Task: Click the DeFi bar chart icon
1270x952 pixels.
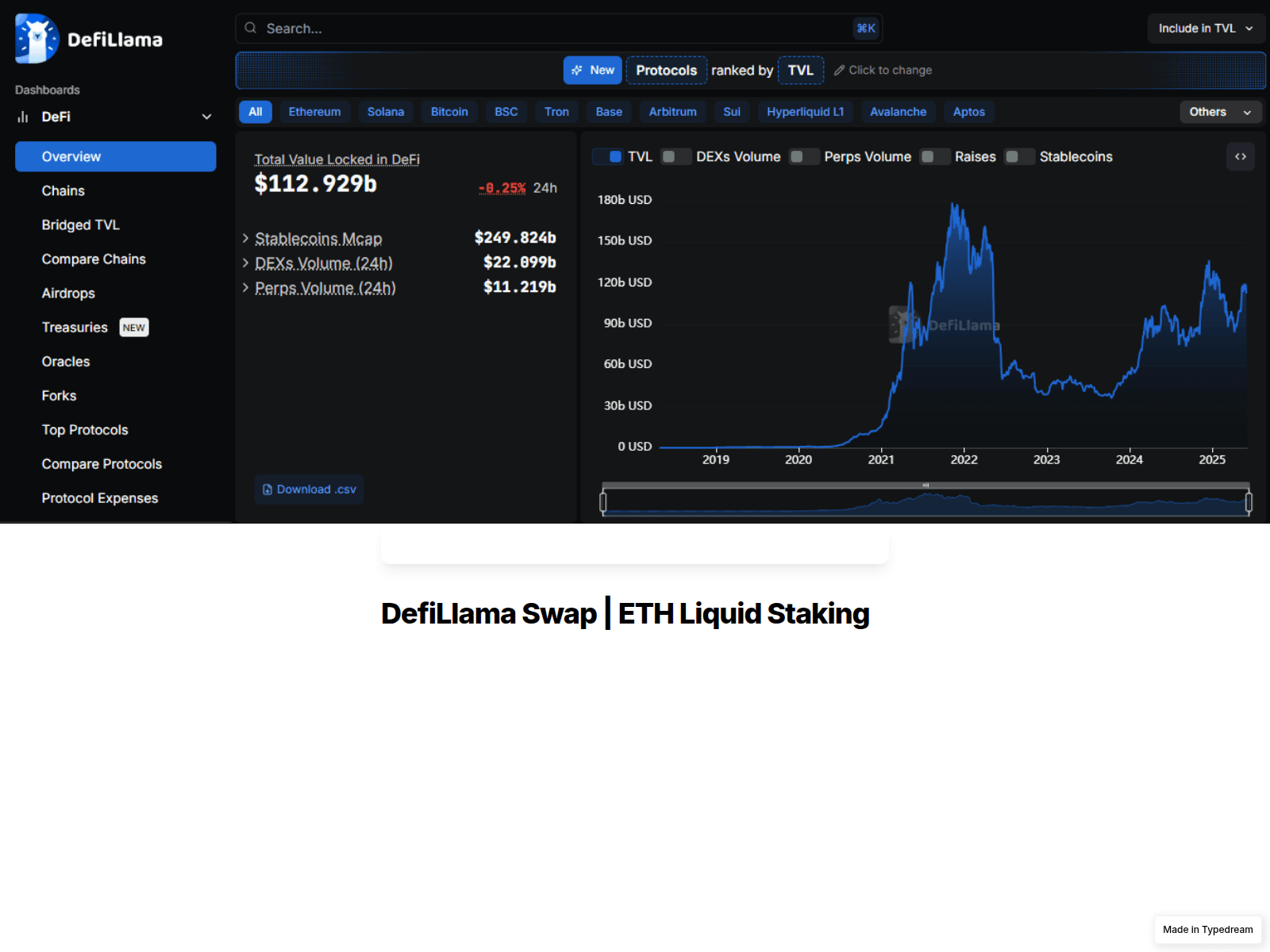Action: point(23,117)
